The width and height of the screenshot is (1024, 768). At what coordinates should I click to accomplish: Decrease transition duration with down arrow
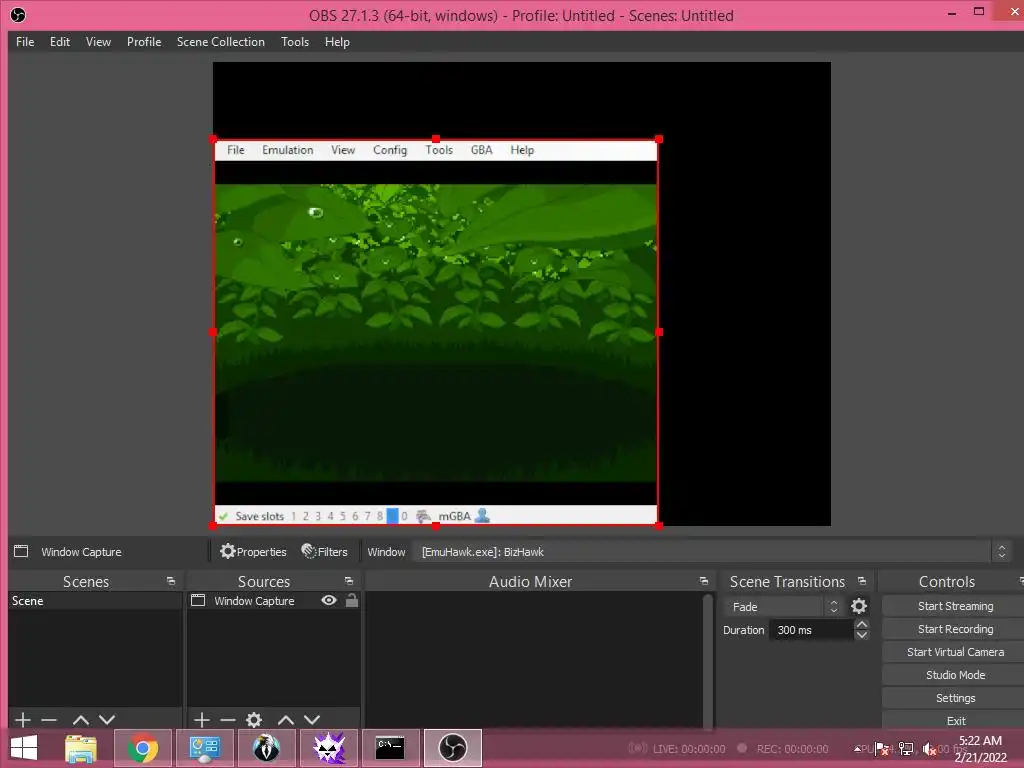(x=861, y=635)
